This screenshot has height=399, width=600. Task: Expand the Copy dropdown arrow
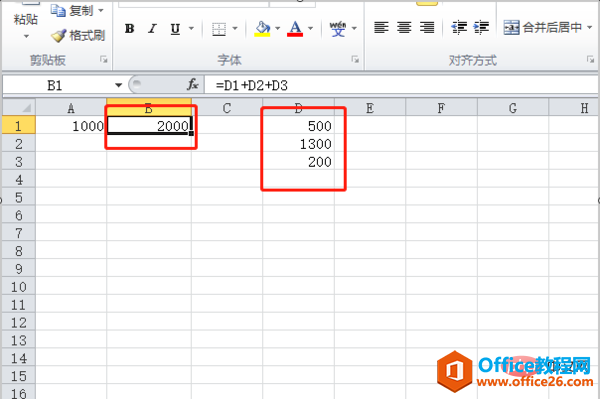[101, 11]
